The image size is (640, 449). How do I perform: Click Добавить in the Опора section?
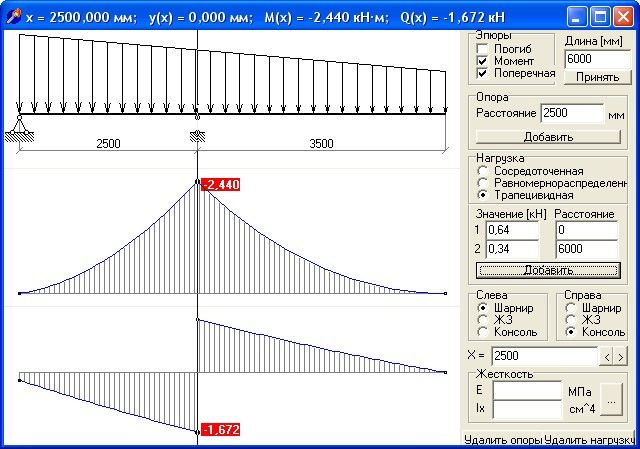[x=548, y=137]
